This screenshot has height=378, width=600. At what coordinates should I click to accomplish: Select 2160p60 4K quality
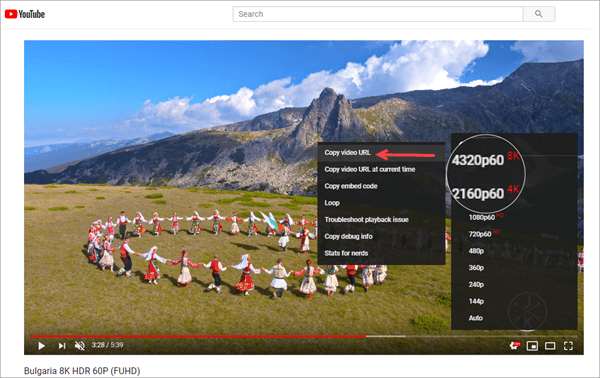(x=485, y=193)
